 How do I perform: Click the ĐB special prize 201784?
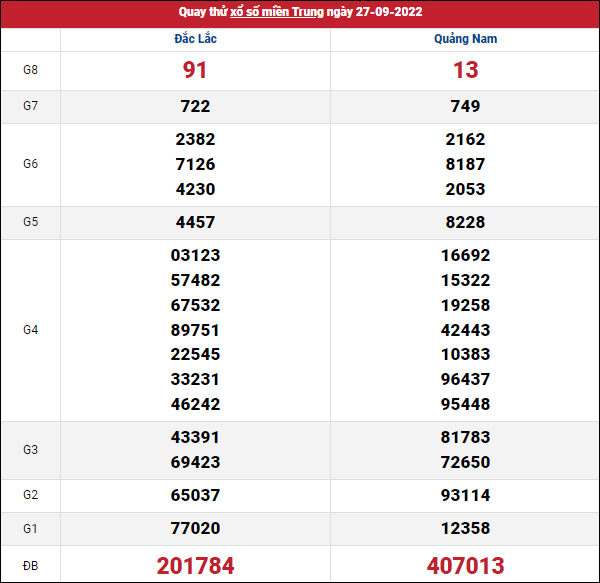[195, 566]
